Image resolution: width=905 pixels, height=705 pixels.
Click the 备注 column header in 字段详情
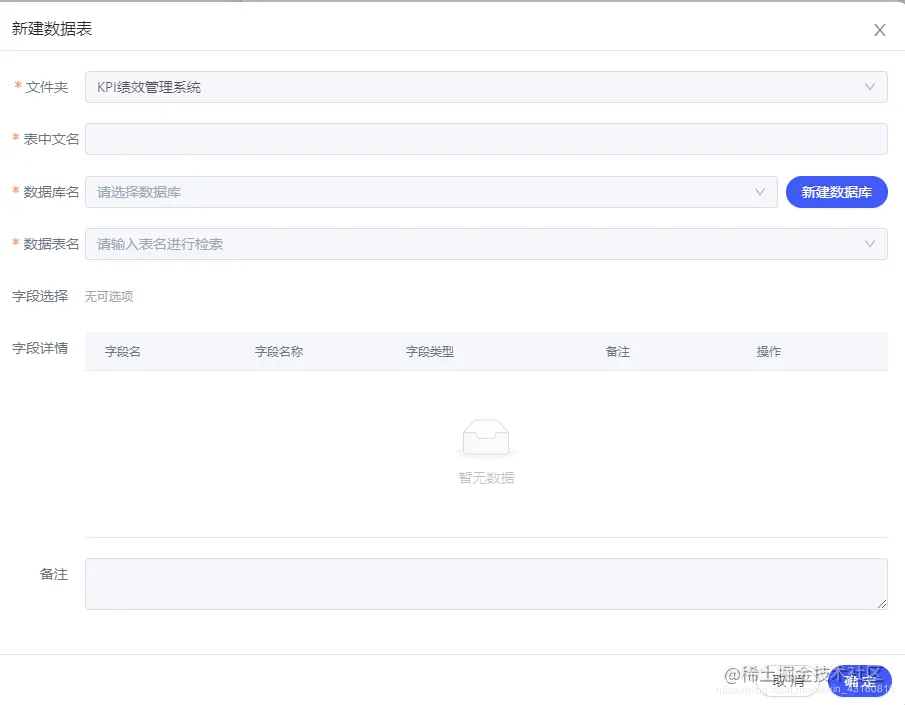coord(617,351)
